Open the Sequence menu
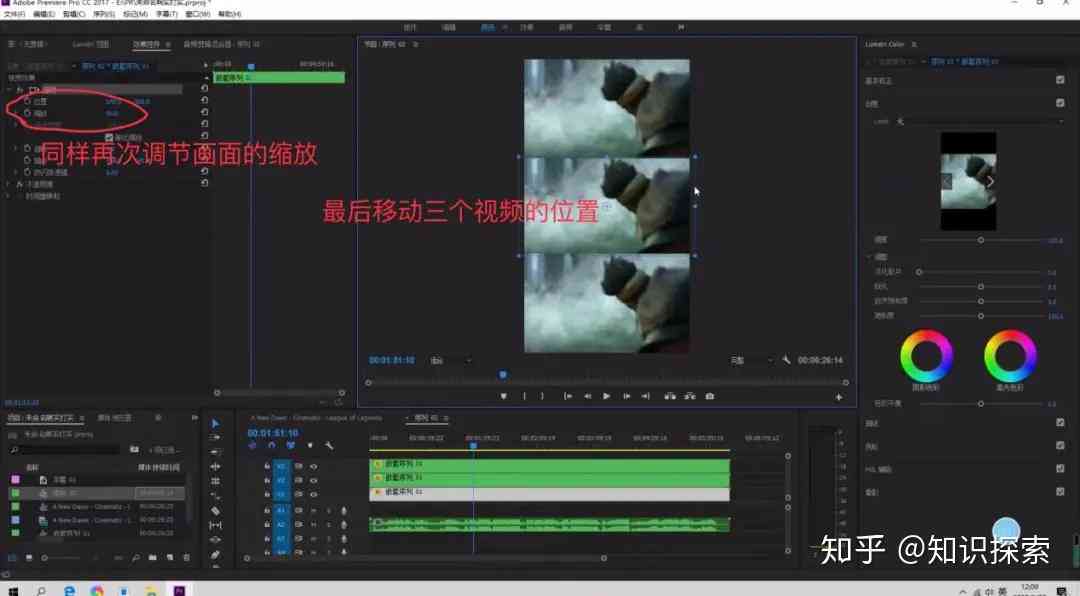1080x596 pixels. (x=104, y=14)
